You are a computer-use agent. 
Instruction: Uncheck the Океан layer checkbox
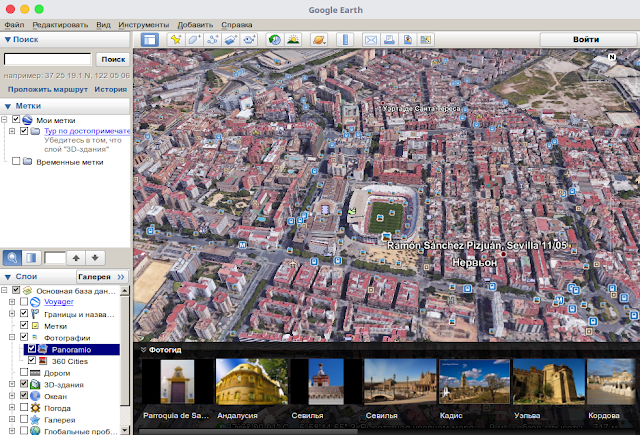click(24, 395)
